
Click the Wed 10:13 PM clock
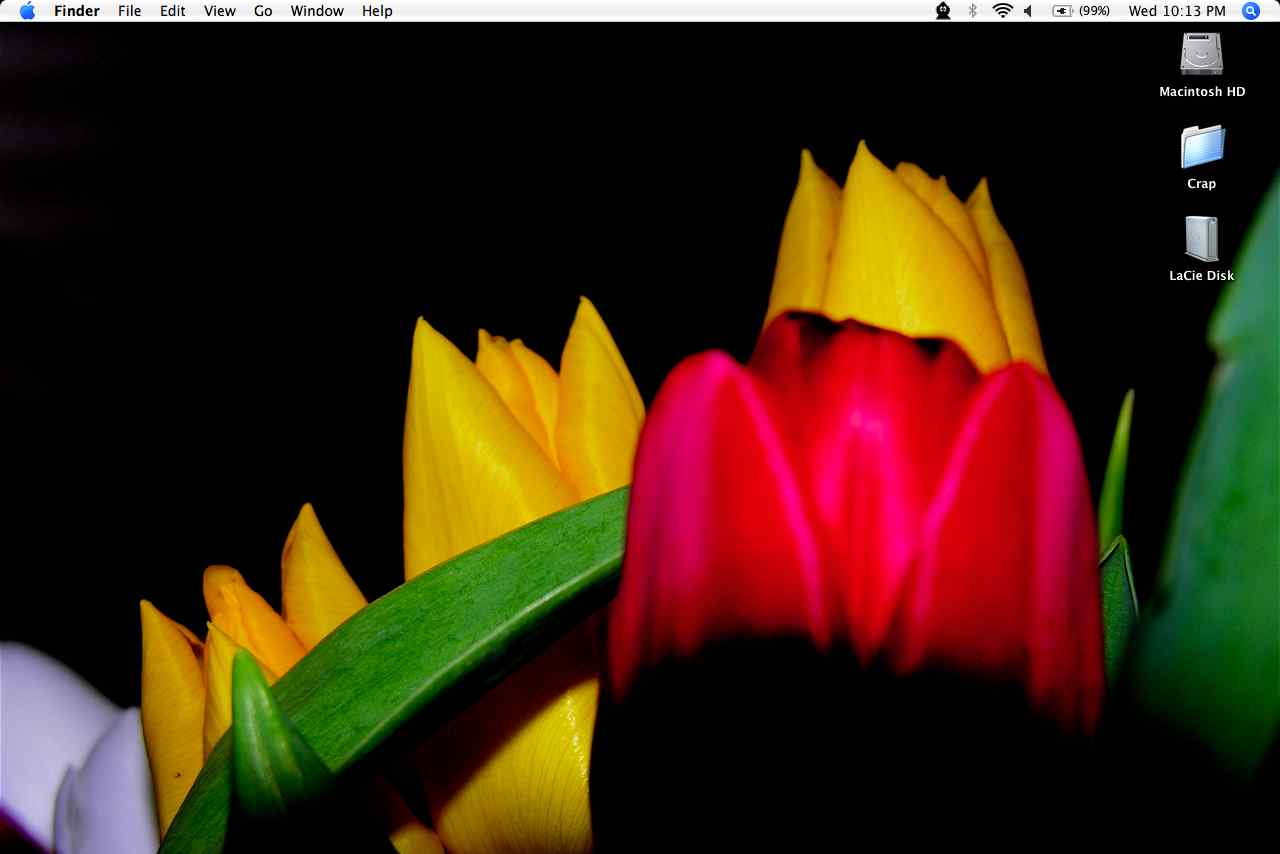1177,11
